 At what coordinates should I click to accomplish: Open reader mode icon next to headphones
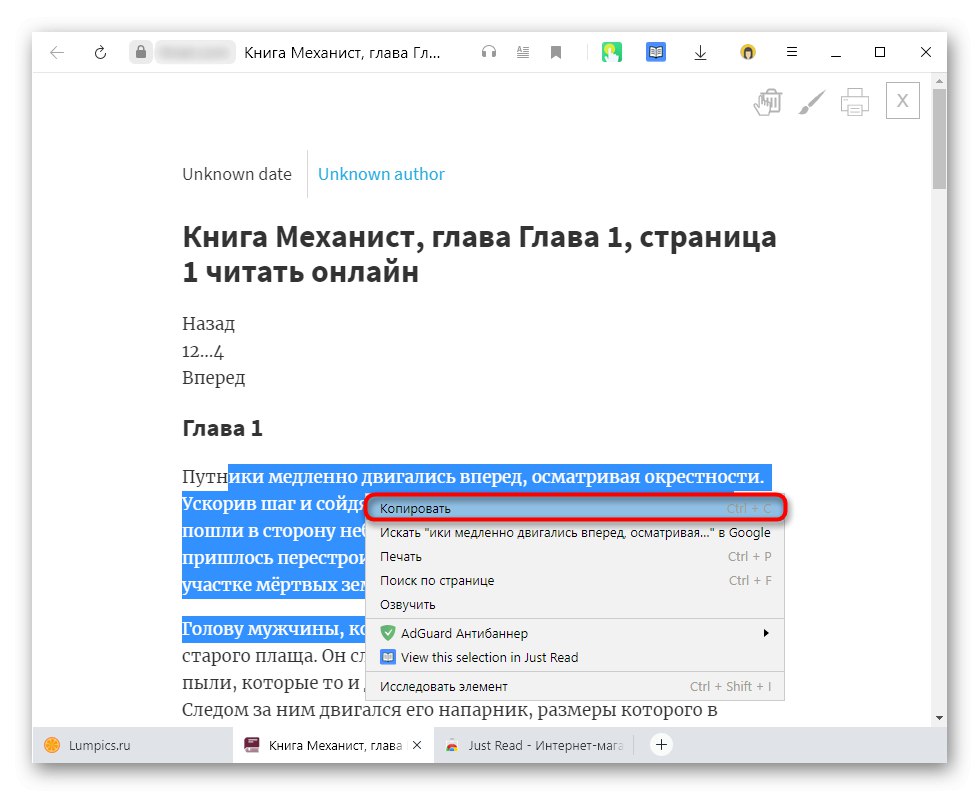522,52
